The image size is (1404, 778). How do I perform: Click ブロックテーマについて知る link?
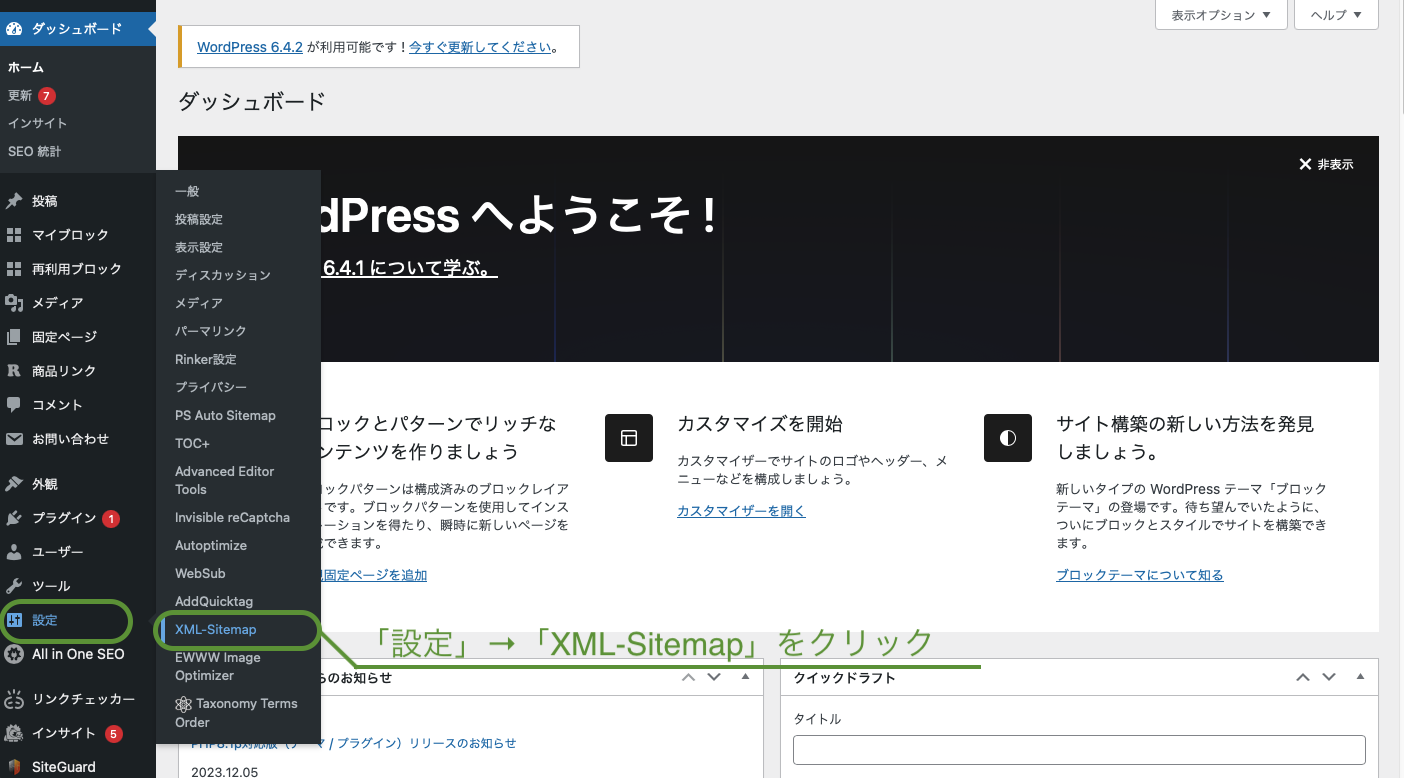(x=1139, y=575)
